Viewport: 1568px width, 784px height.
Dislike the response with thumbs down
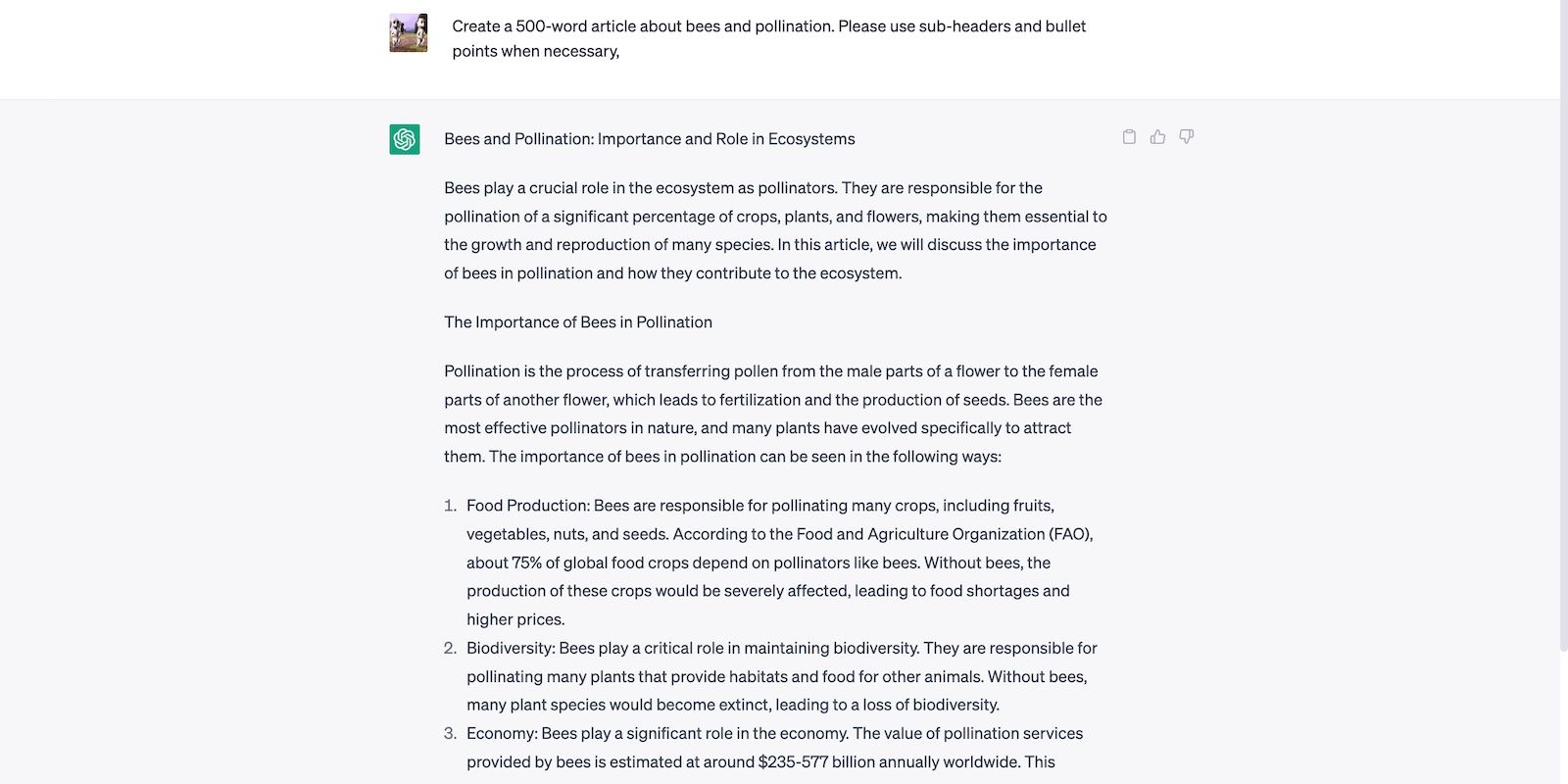click(x=1186, y=137)
